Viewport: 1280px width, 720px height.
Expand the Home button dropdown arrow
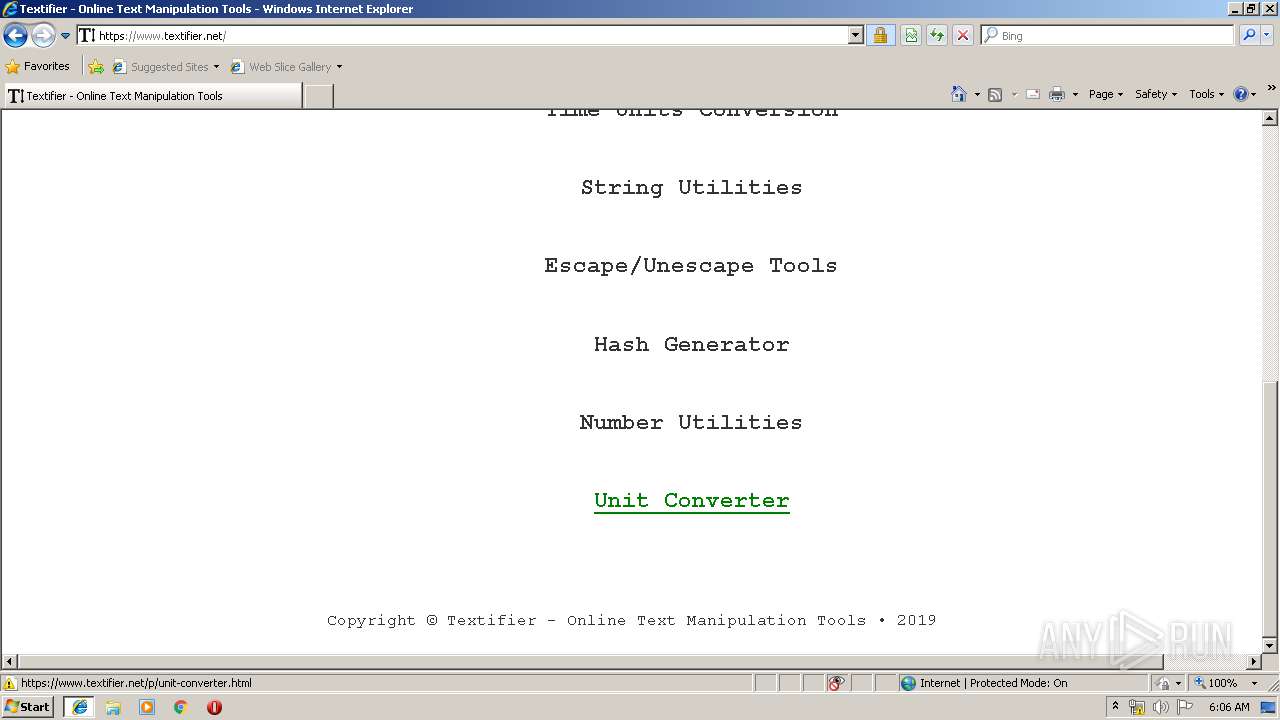977,95
